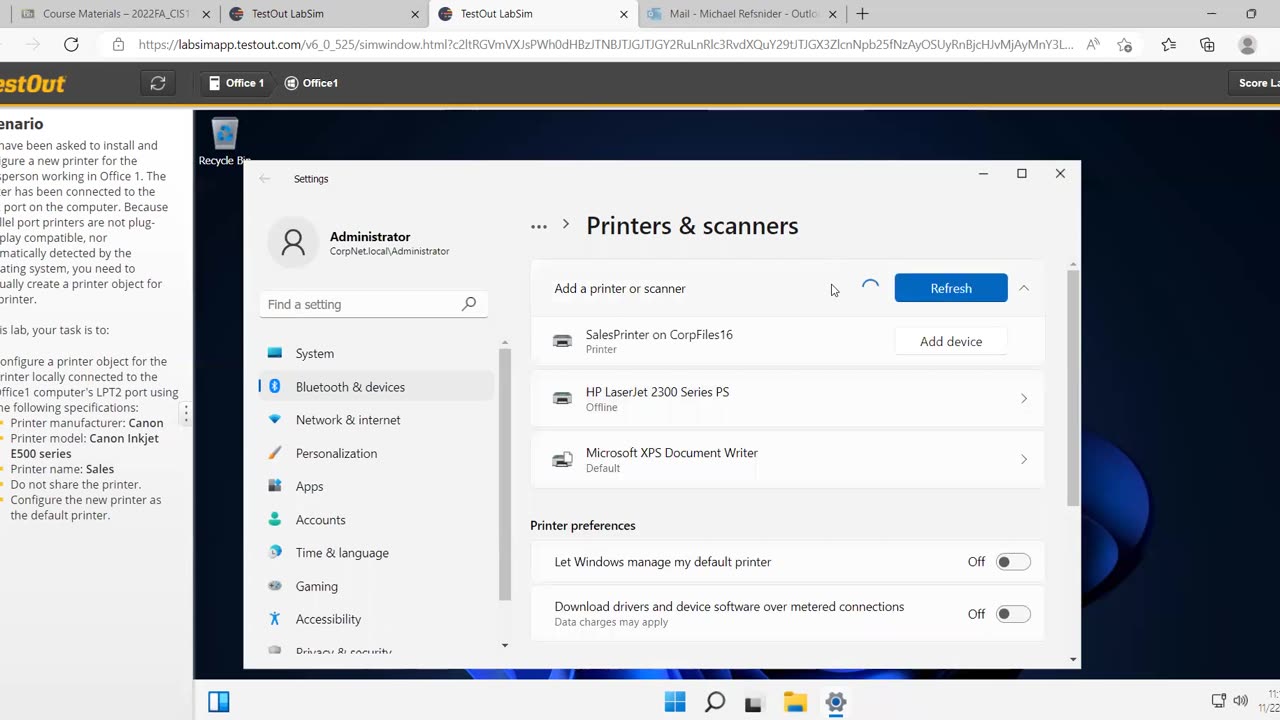The width and height of the screenshot is (1280, 720).
Task: Click the TestOut widget icon at taskbar left
Action: click(219, 702)
